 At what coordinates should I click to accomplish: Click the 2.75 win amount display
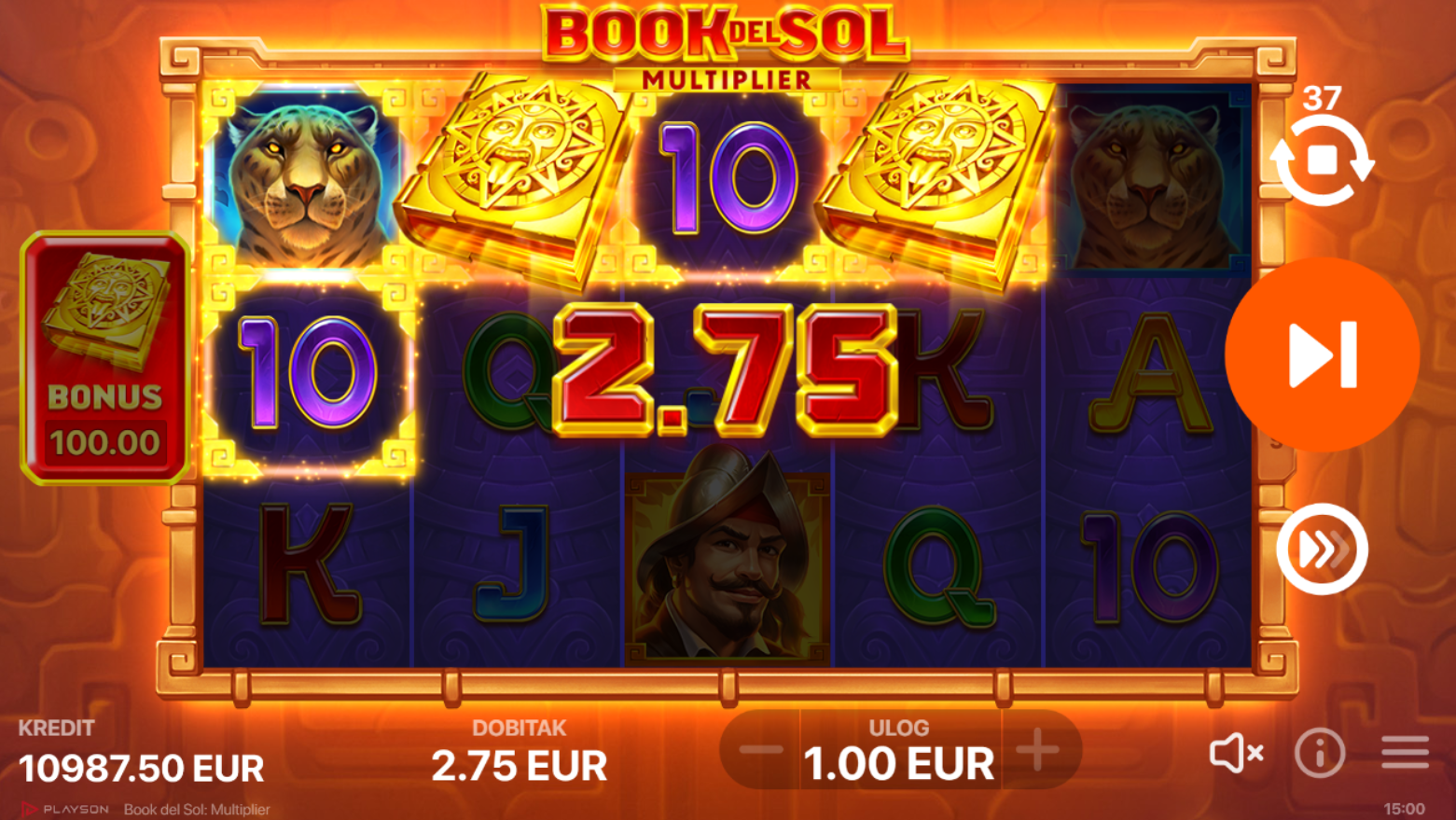[725, 369]
